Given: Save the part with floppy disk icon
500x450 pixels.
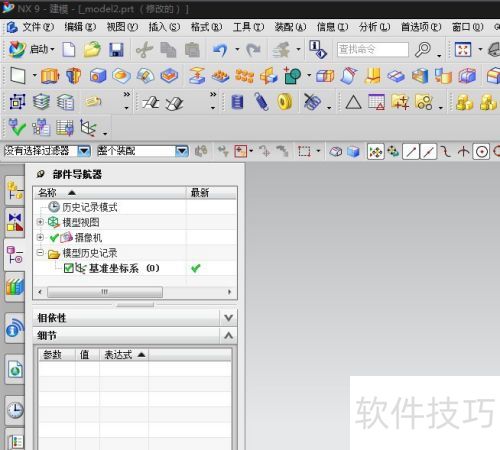Looking at the screenshot, I should pos(116,50).
